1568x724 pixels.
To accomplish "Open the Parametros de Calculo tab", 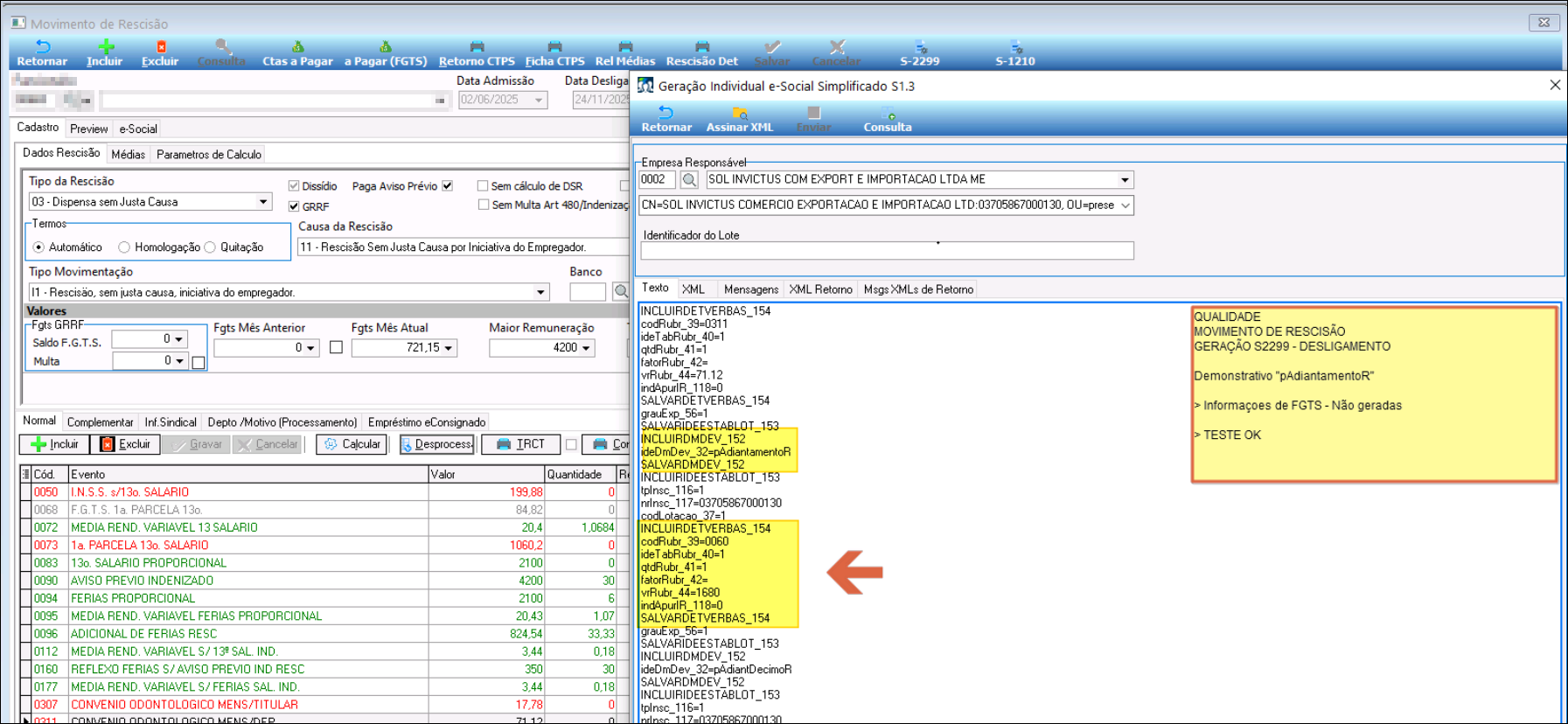I will [x=209, y=155].
